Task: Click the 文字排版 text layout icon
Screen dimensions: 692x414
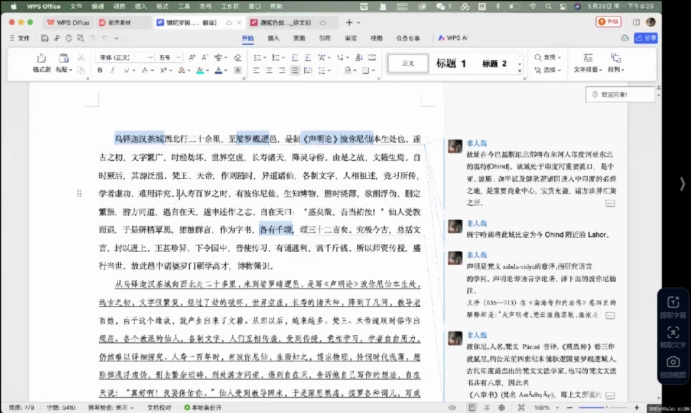Action: click(586, 60)
